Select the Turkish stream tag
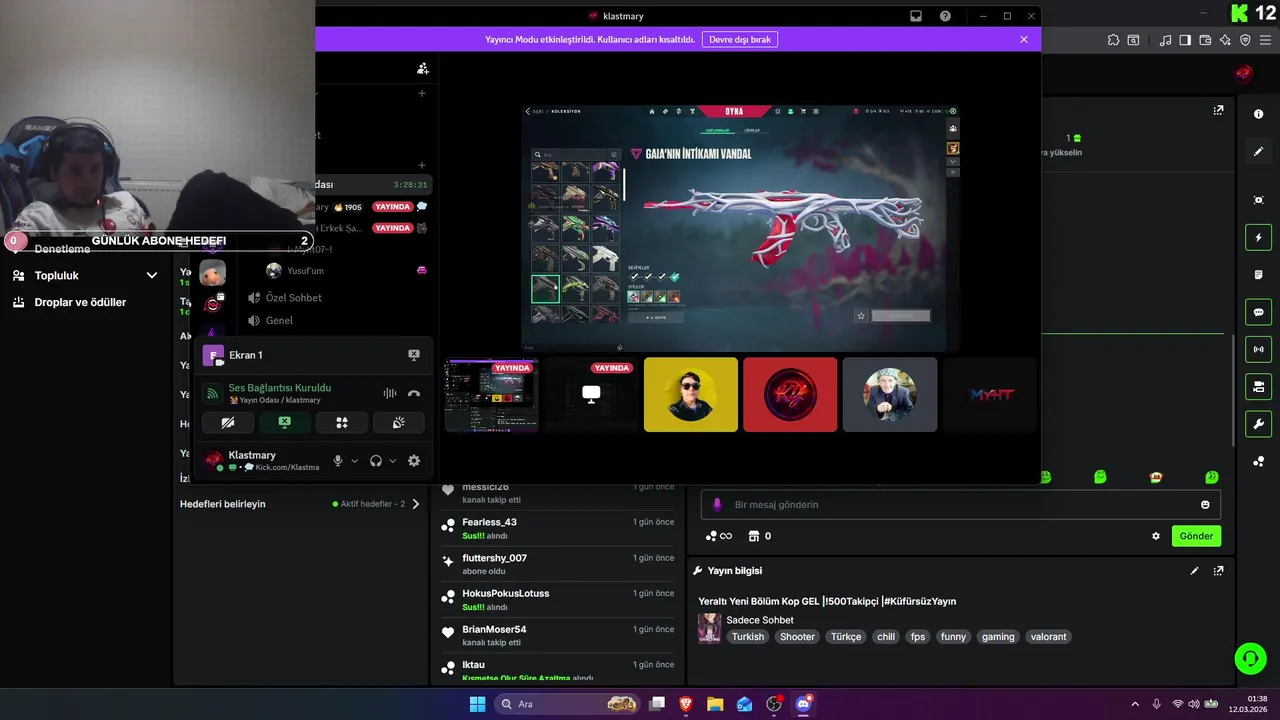The image size is (1280, 720). (747, 637)
